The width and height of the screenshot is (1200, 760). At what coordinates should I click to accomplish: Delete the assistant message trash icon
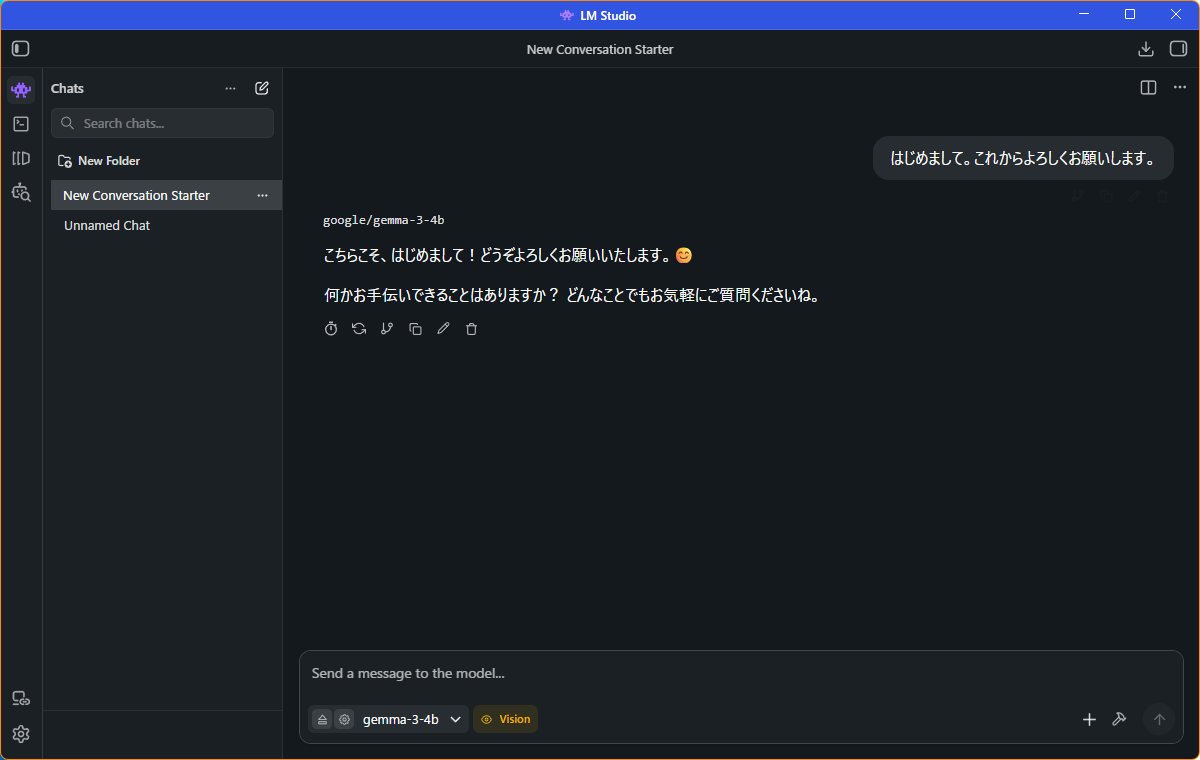pos(471,328)
